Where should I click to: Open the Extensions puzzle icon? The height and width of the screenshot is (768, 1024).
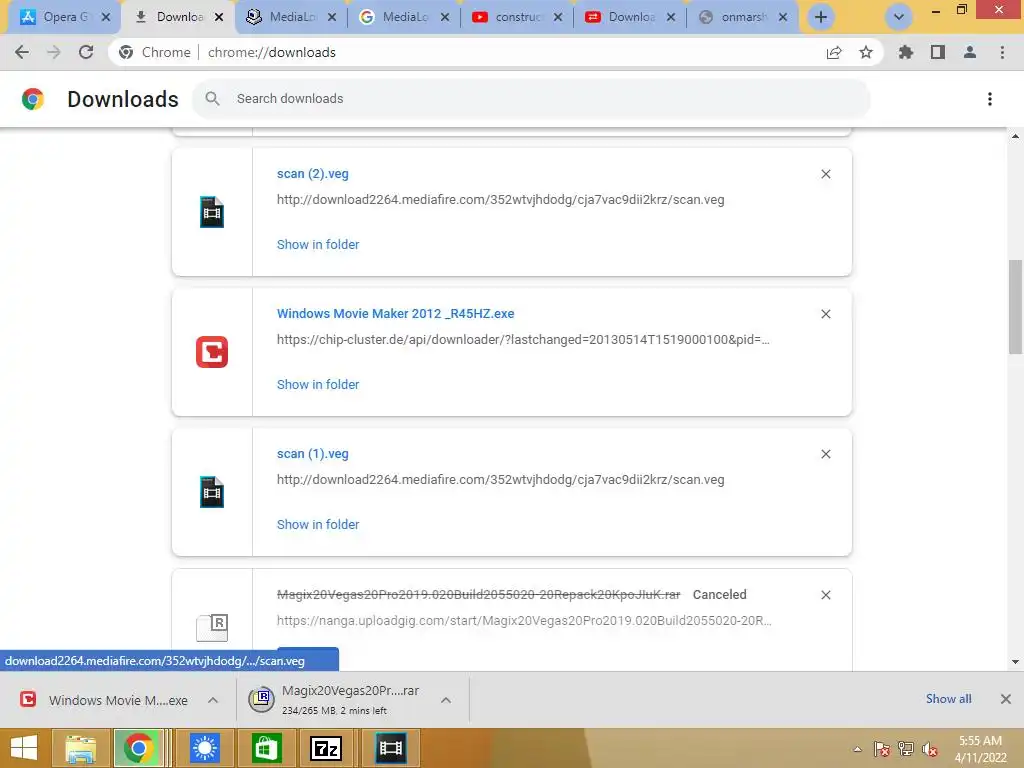[x=905, y=52]
